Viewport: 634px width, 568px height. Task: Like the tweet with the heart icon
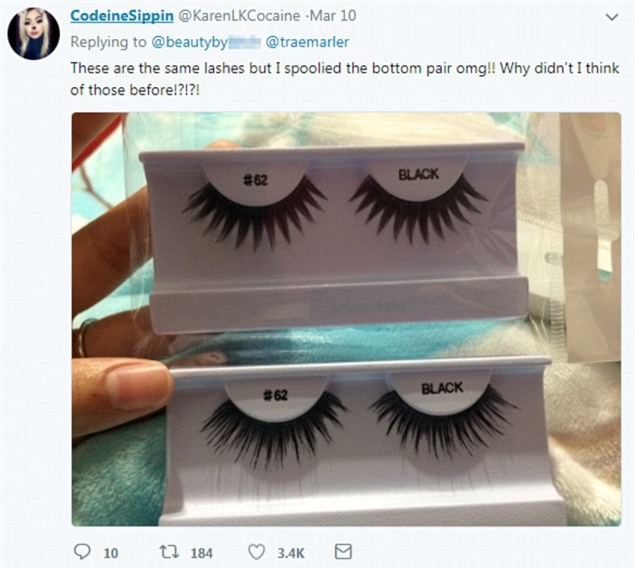coord(257,551)
